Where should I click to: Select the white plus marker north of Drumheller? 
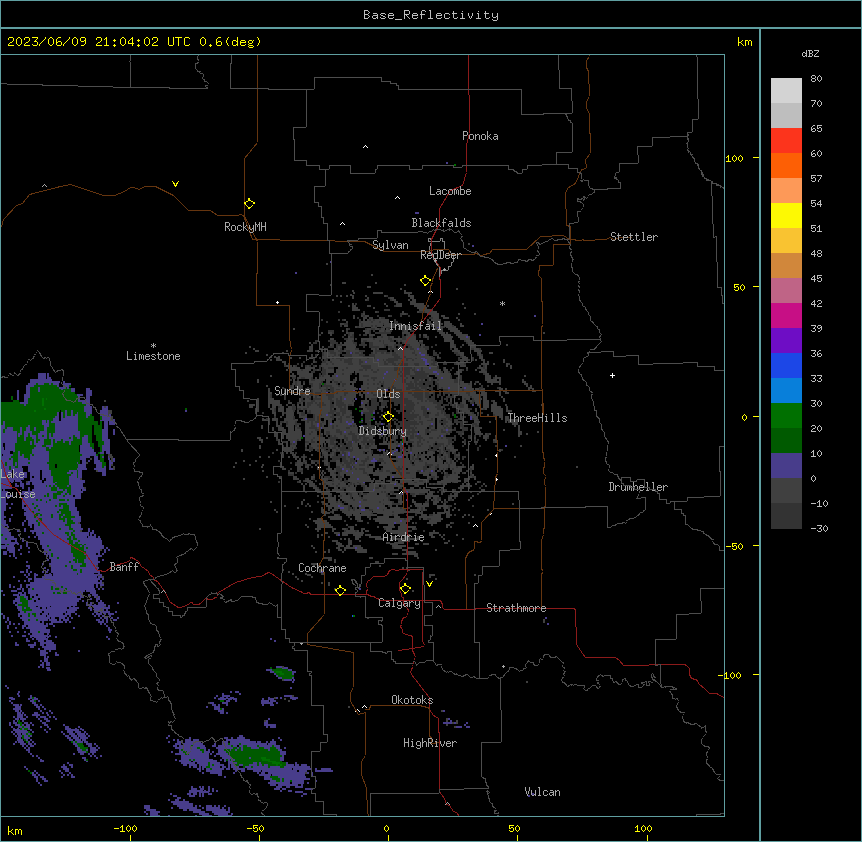click(612, 375)
